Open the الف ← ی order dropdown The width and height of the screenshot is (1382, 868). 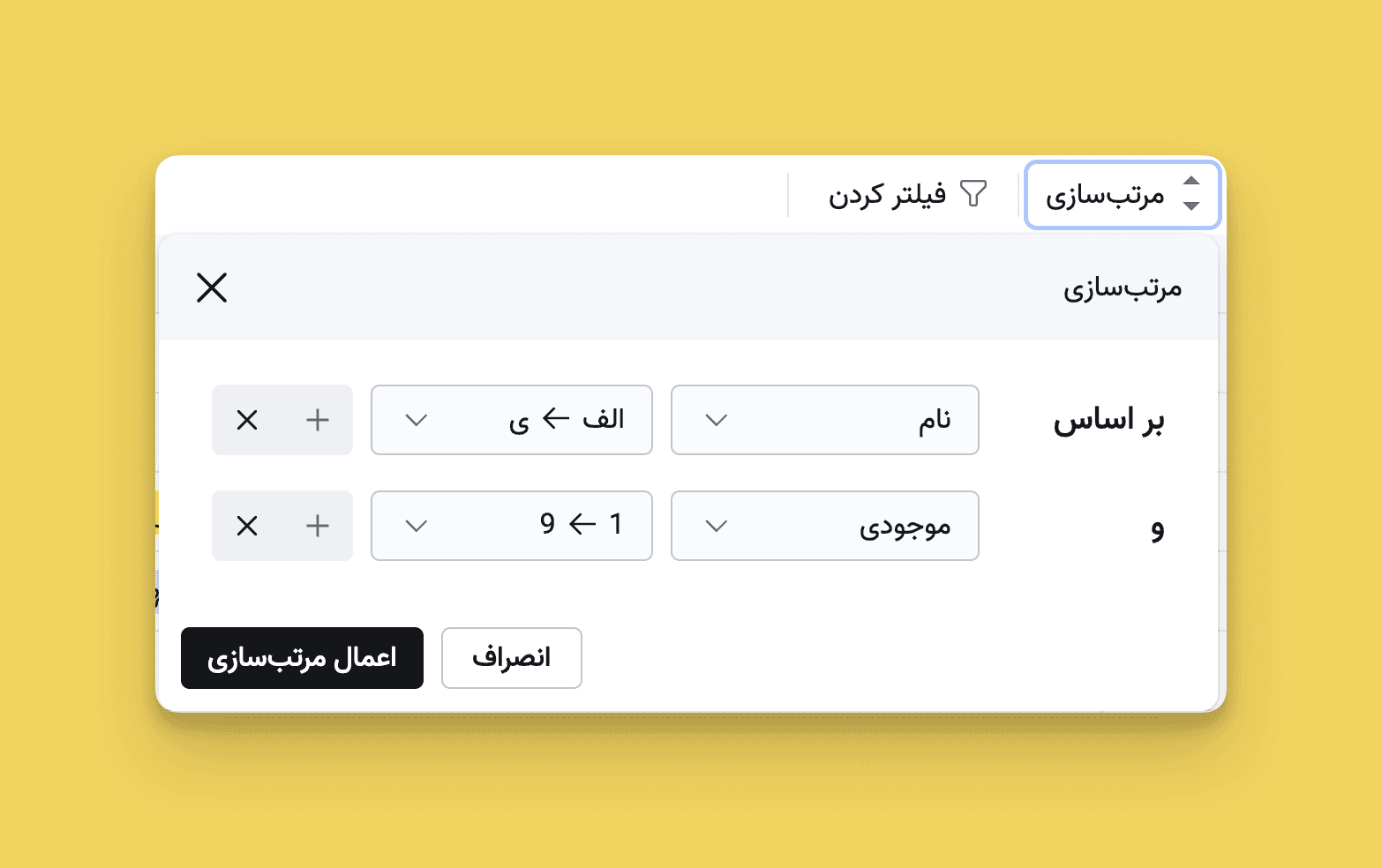[511, 420]
